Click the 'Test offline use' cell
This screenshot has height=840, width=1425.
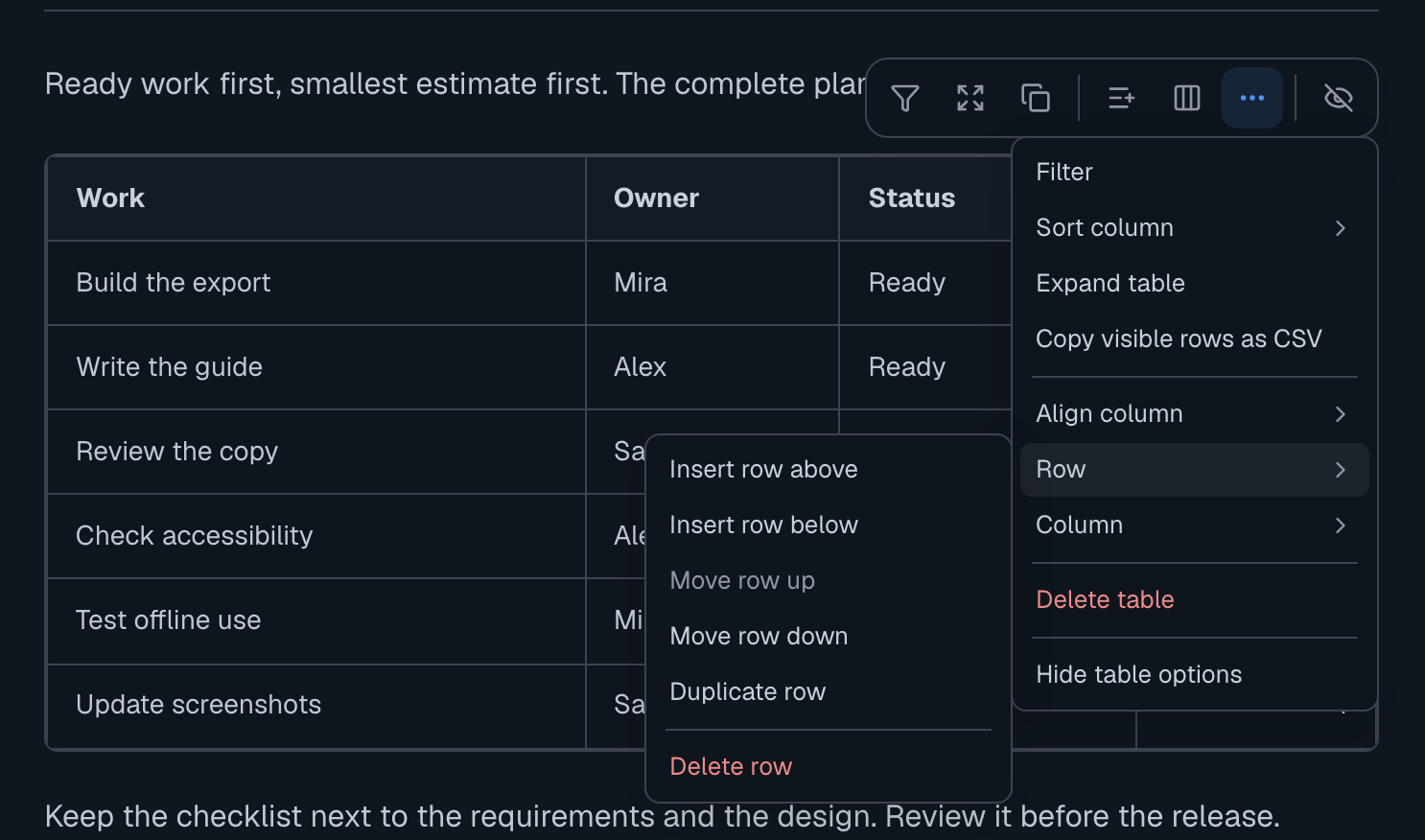316,620
